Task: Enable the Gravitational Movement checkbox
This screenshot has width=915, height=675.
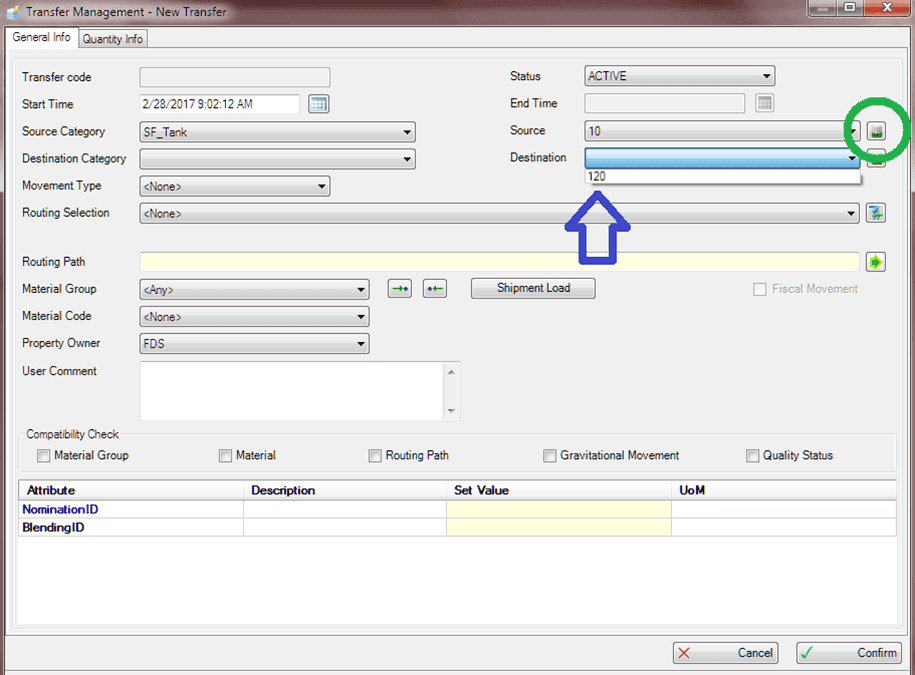Action: (550, 455)
